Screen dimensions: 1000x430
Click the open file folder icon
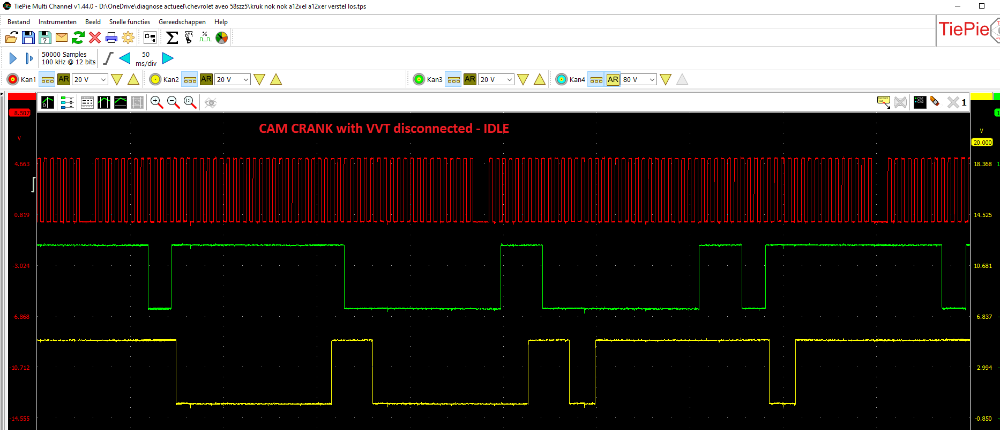coord(12,38)
